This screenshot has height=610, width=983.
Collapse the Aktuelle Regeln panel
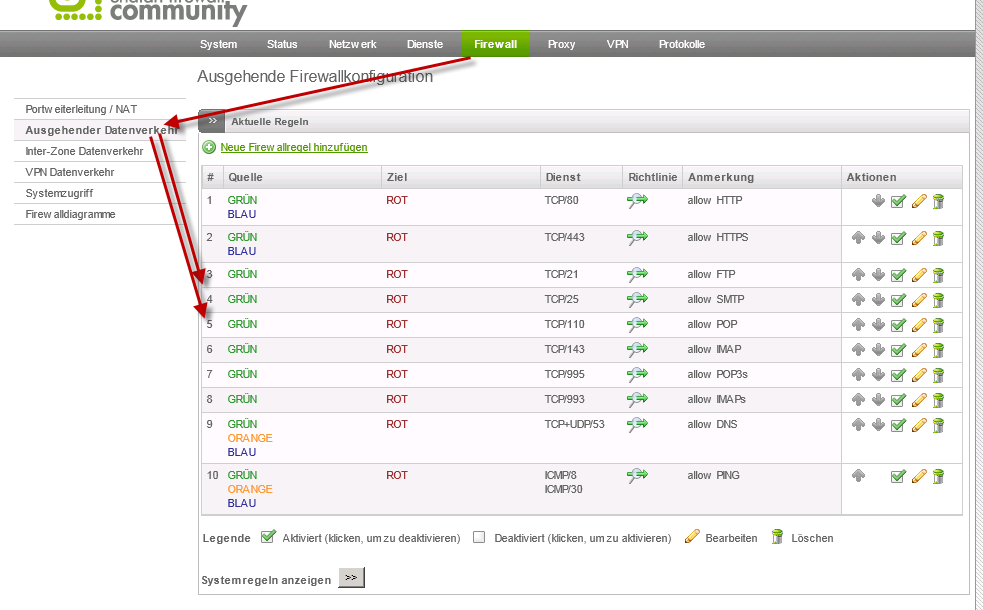(212, 121)
